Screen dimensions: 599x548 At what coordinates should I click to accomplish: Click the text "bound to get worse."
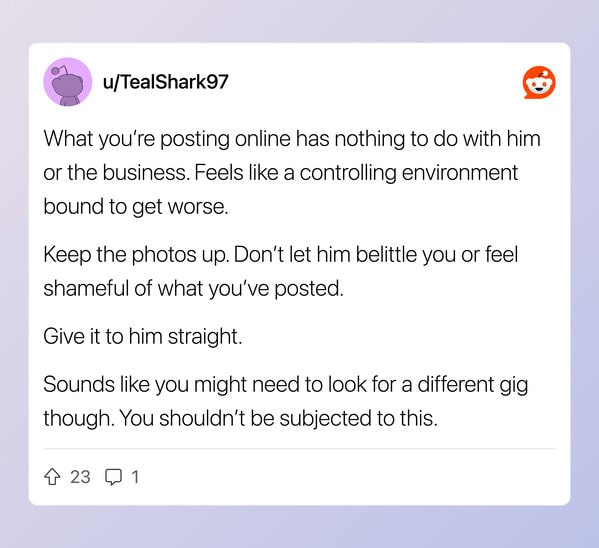(x=136, y=207)
